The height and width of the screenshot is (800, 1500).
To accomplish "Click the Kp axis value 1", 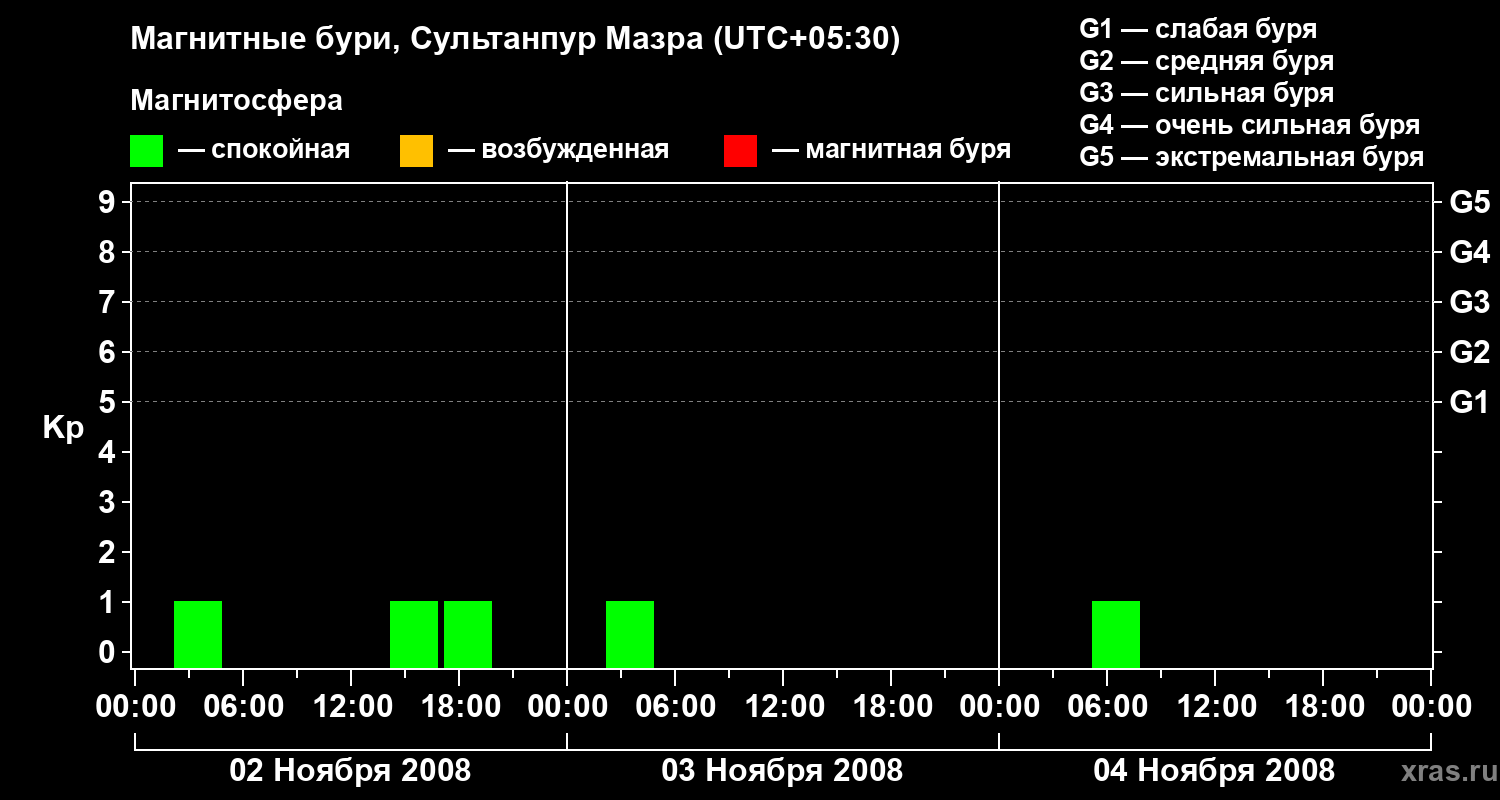I will (105, 602).
